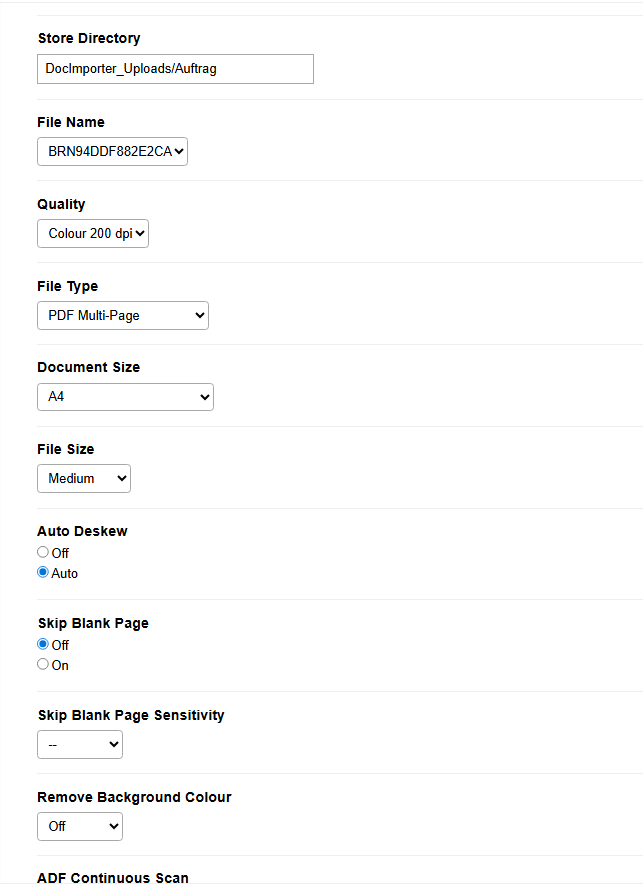The image size is (643, 892).
Task: Open the File Size Medium dropdown
Action: [84, 478]
